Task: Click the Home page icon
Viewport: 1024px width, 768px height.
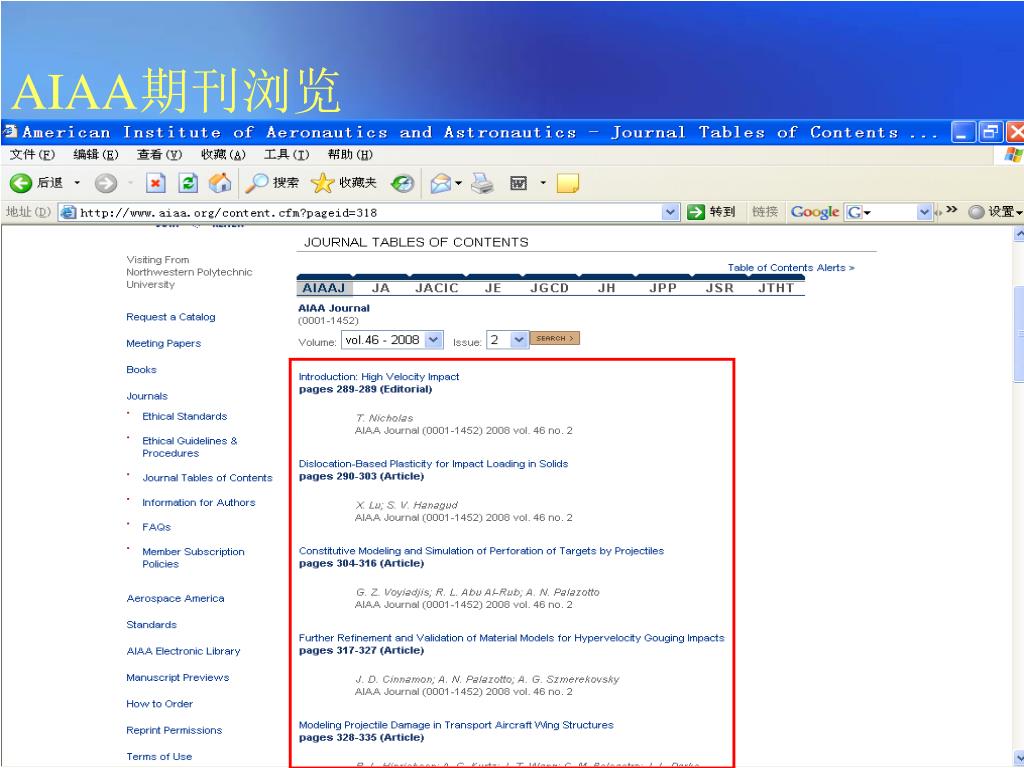Action: [x=220, y=184]
